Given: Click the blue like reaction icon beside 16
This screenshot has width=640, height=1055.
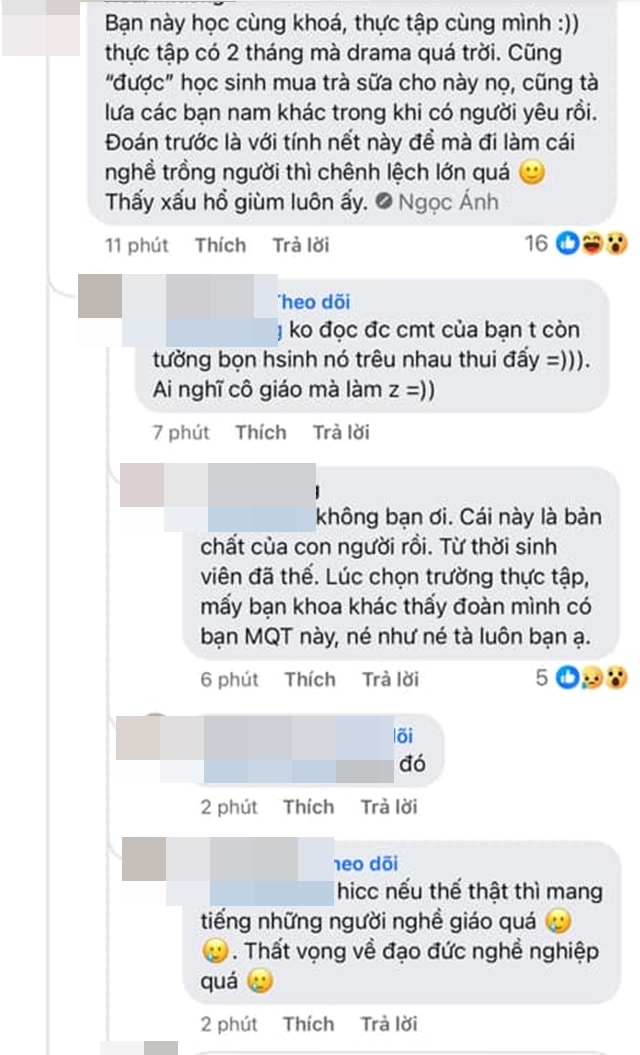Looking at the screenshot, I should pos(567,244).
